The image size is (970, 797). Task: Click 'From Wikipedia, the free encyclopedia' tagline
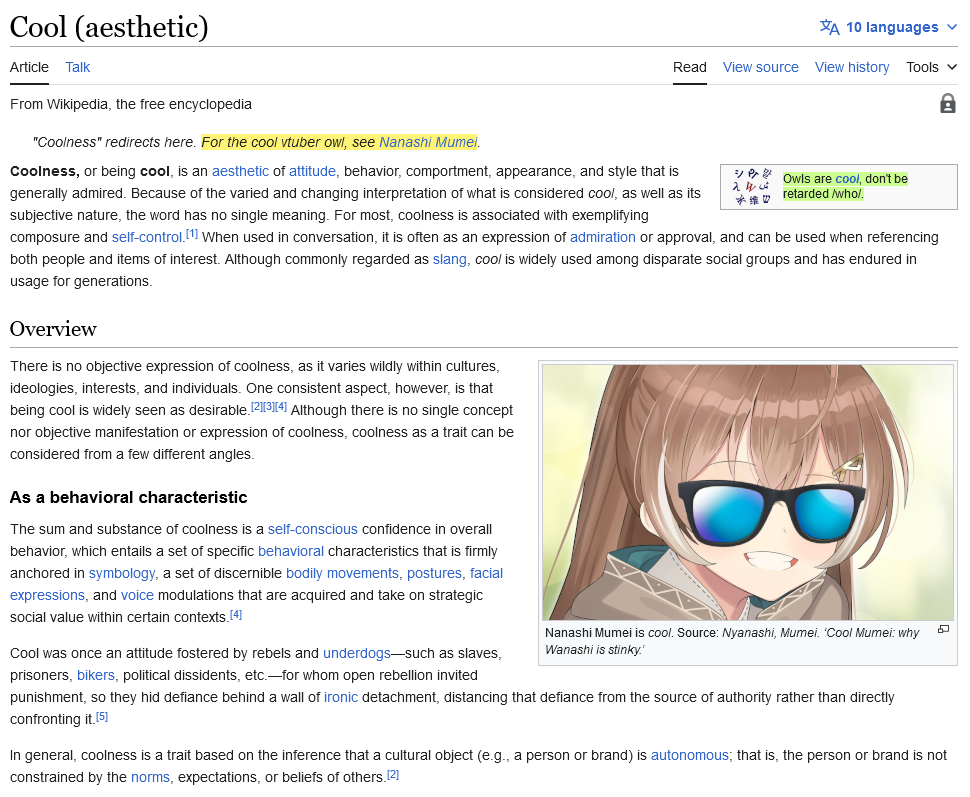[x=131, y=104]
